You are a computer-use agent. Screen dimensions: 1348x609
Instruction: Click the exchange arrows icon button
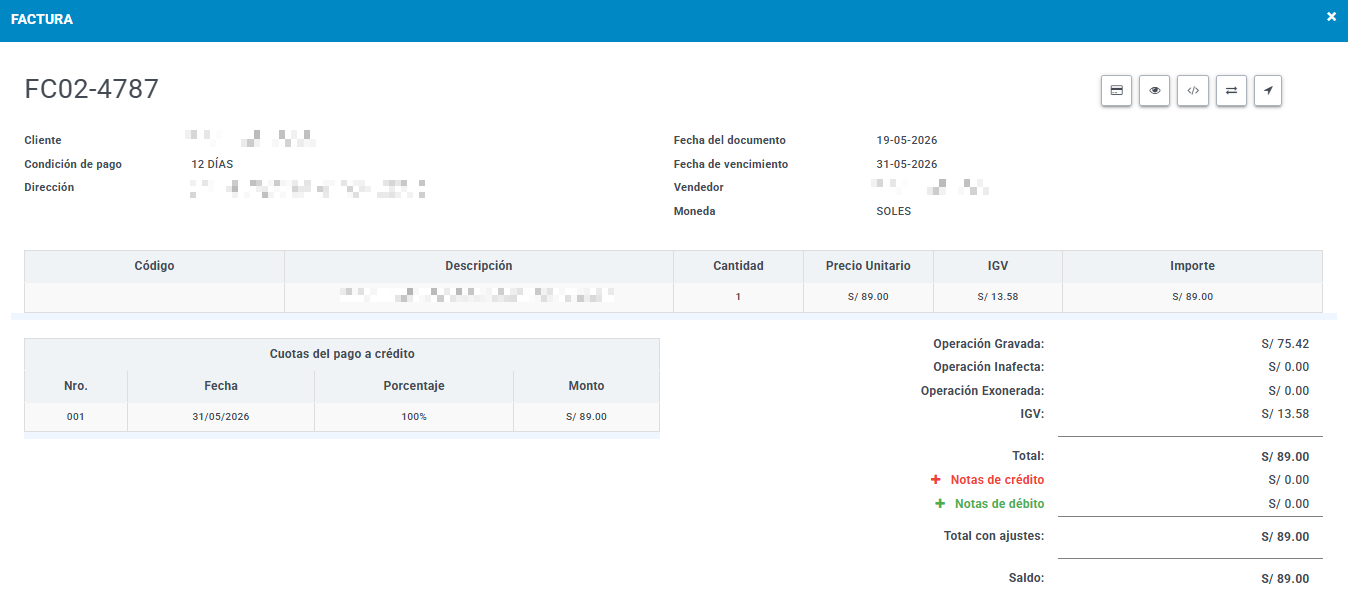coord(1231,90)
